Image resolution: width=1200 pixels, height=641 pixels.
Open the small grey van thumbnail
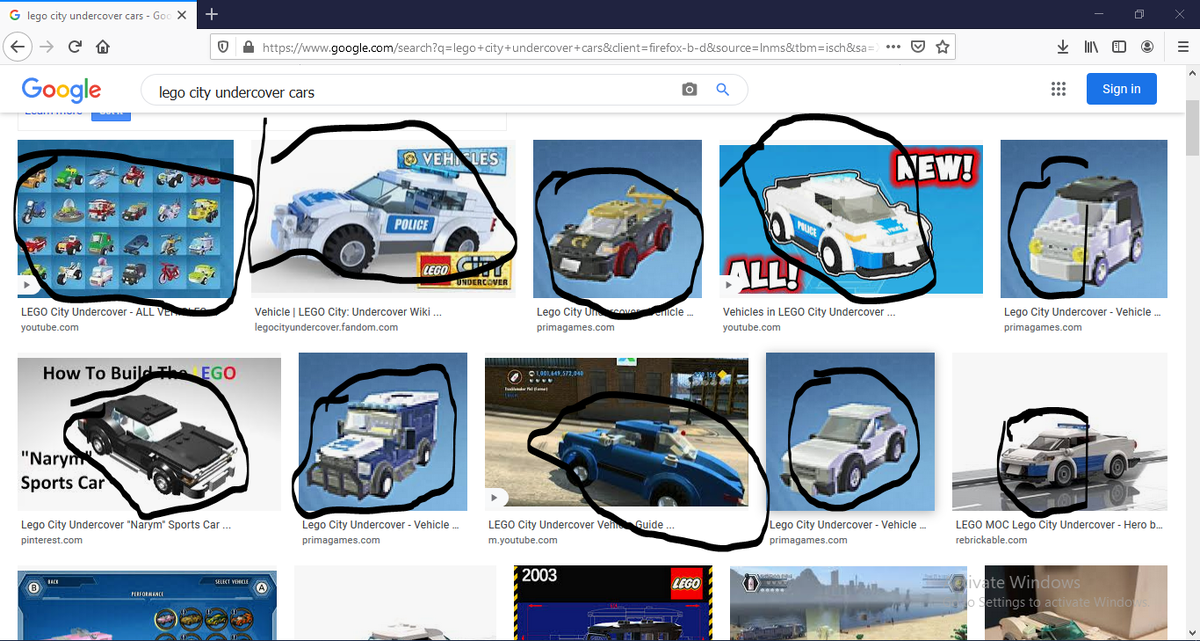click(1084, 219)
